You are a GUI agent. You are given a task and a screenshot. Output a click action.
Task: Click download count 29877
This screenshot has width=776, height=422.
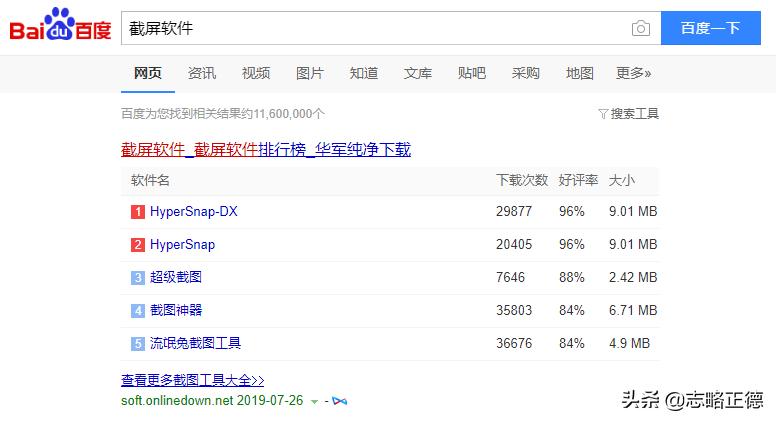(514, 212)
